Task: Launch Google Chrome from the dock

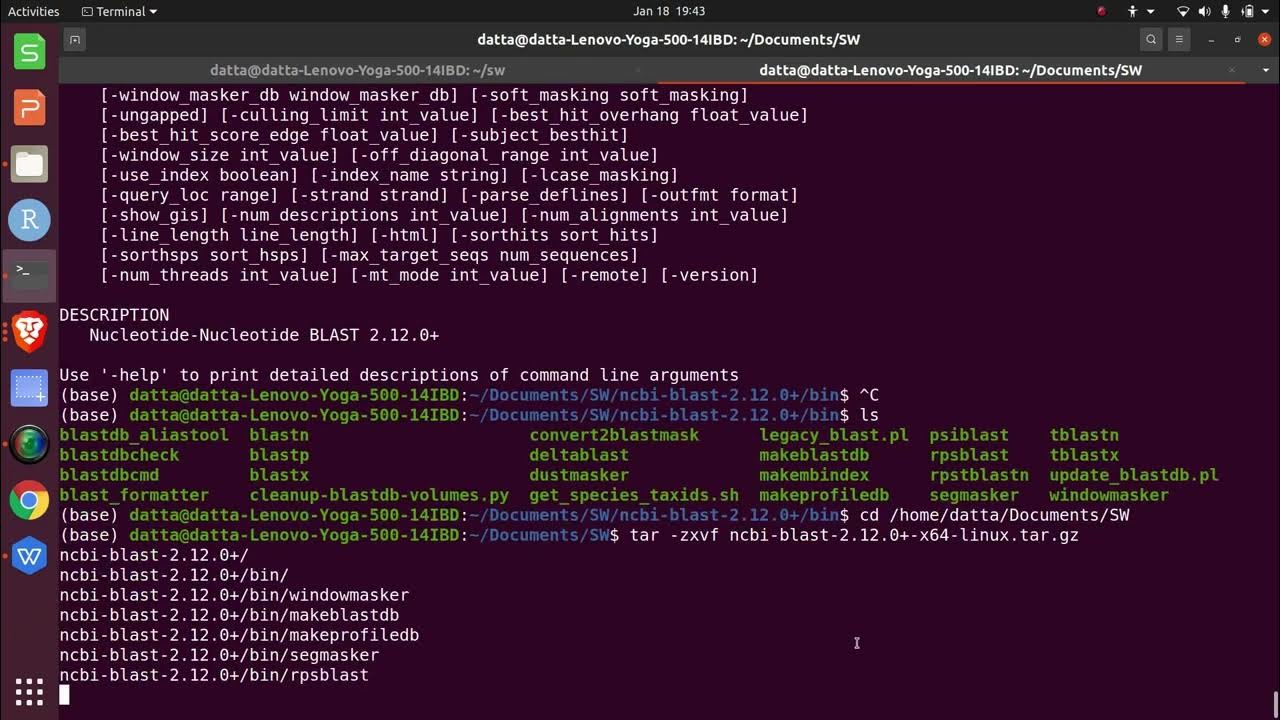Action: coord(29,500)
